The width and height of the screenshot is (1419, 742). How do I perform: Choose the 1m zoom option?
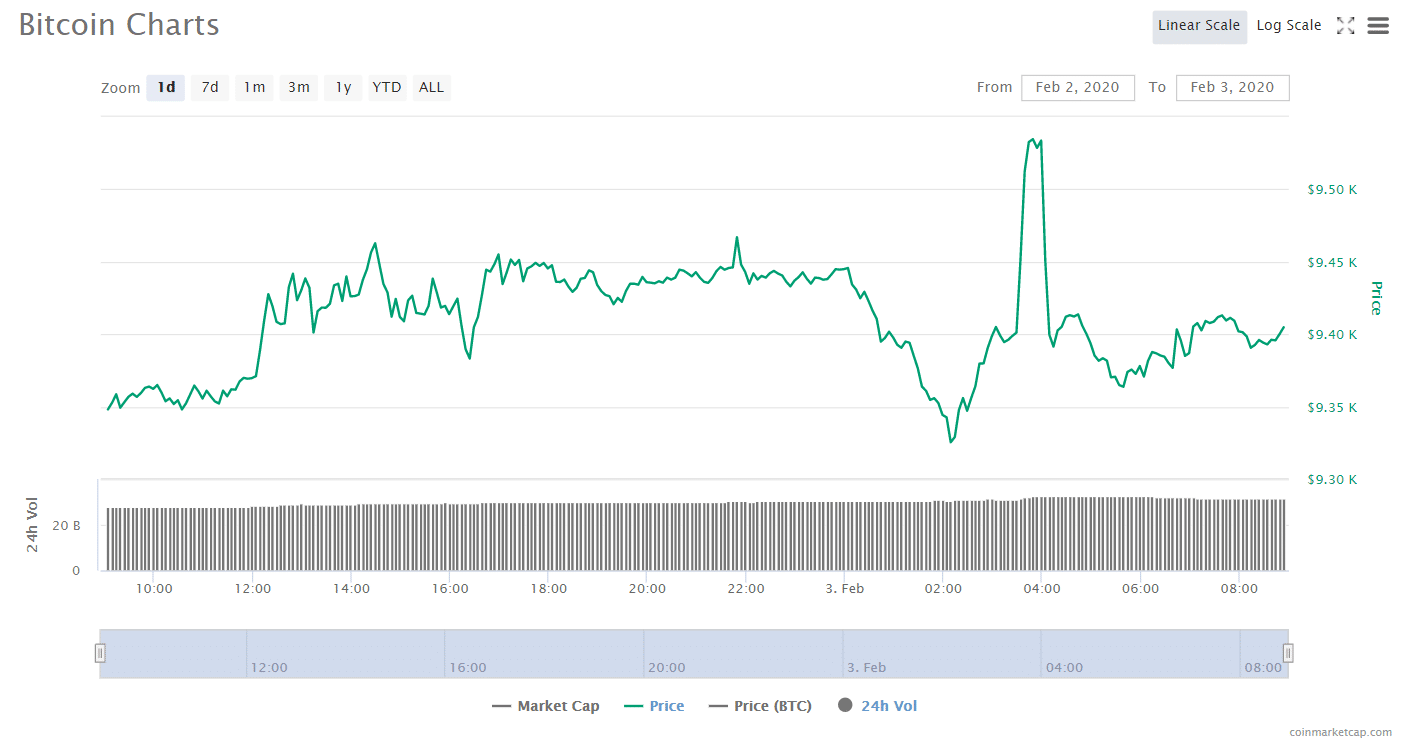[x=254, y=88]
